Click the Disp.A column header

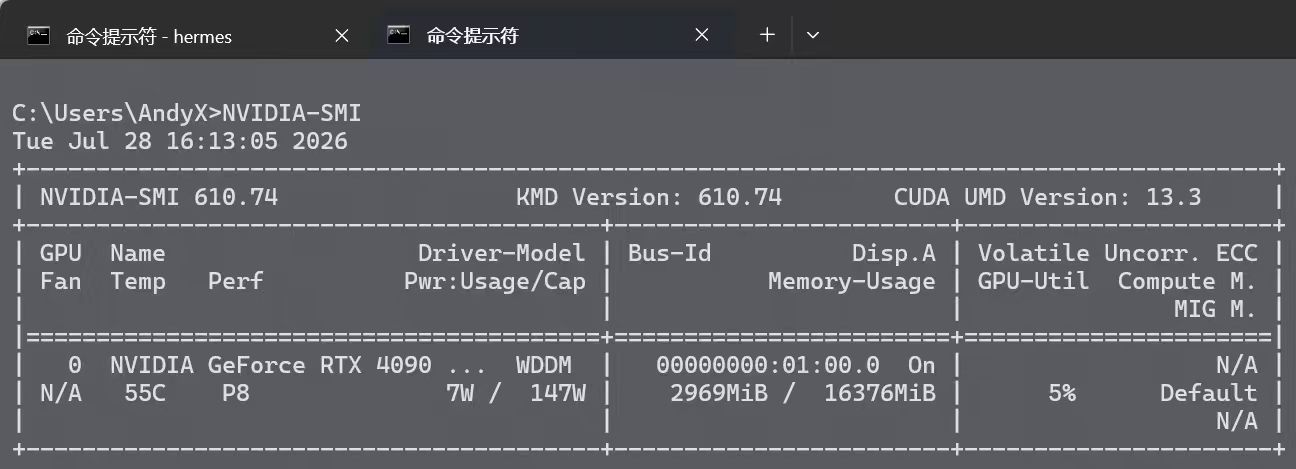[x=894, y=253]
